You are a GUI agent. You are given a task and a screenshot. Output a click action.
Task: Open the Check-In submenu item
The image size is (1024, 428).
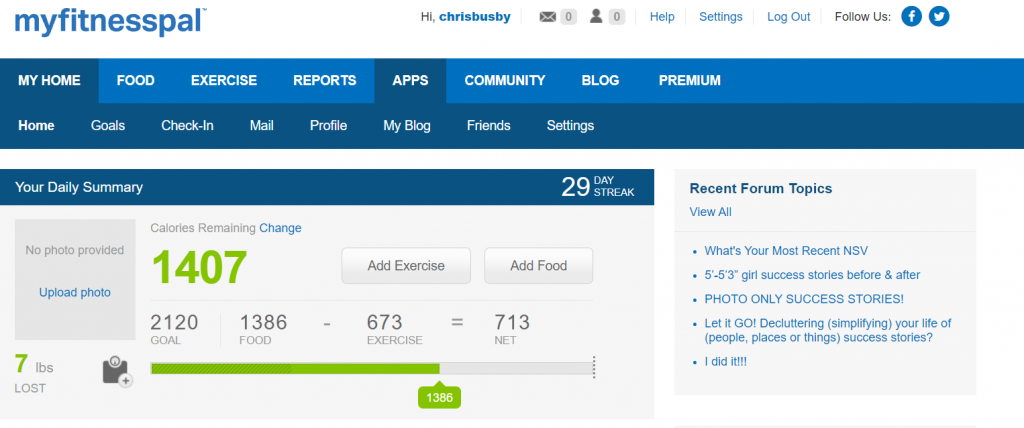(187, 125)
